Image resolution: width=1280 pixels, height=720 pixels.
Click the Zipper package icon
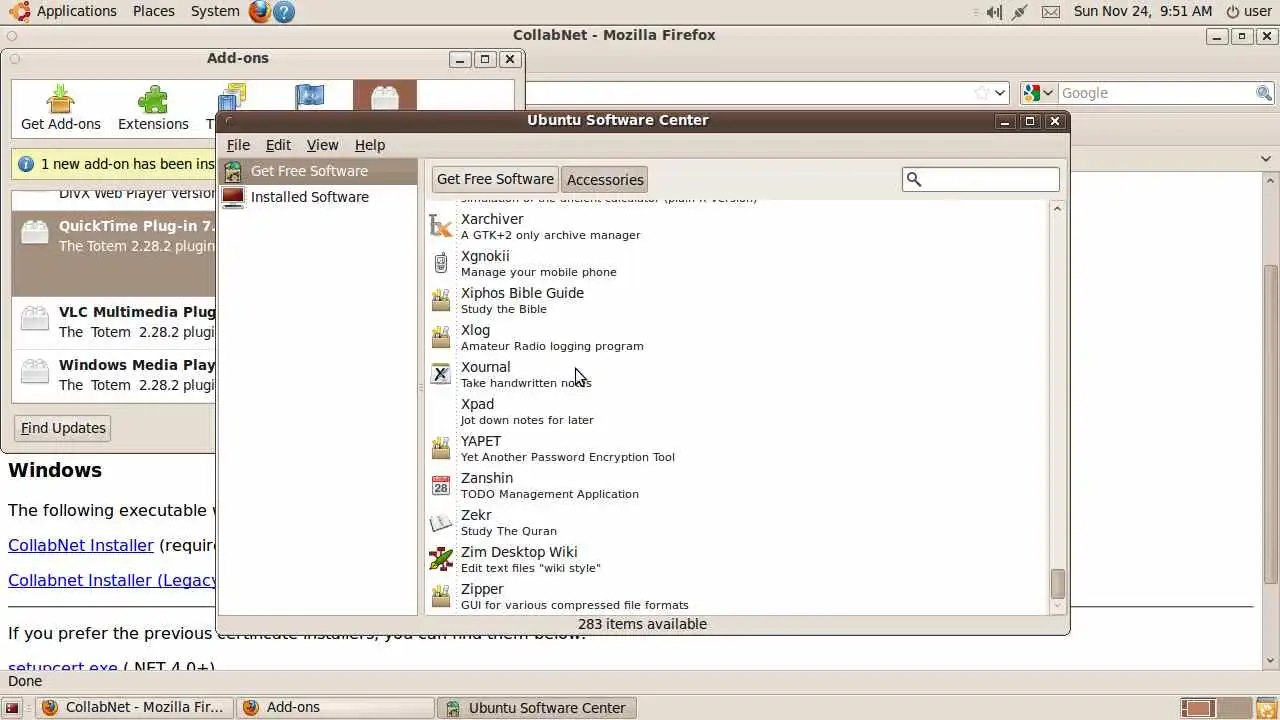[440, 597]
